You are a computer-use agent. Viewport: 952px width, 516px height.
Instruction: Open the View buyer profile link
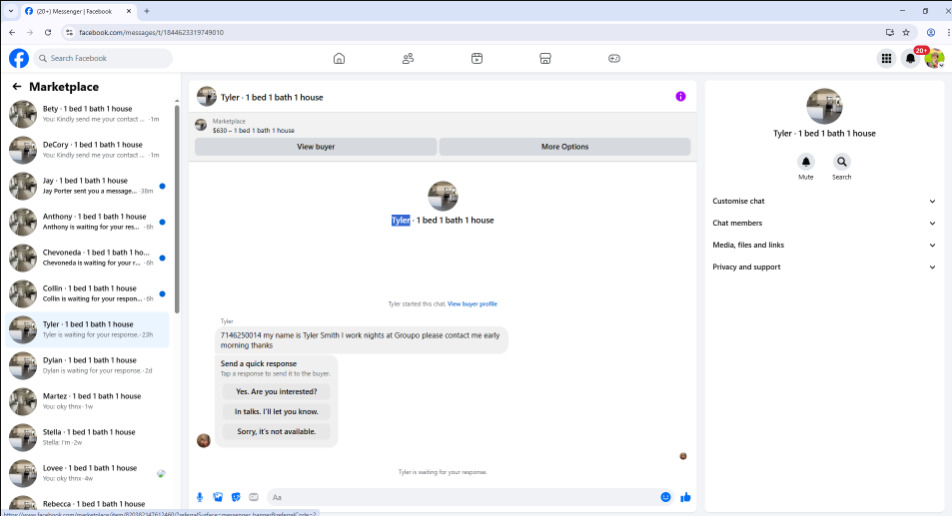point(472,304)
